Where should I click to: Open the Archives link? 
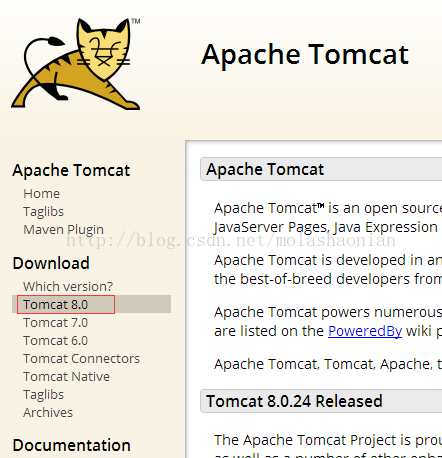(x=48, y=412)
